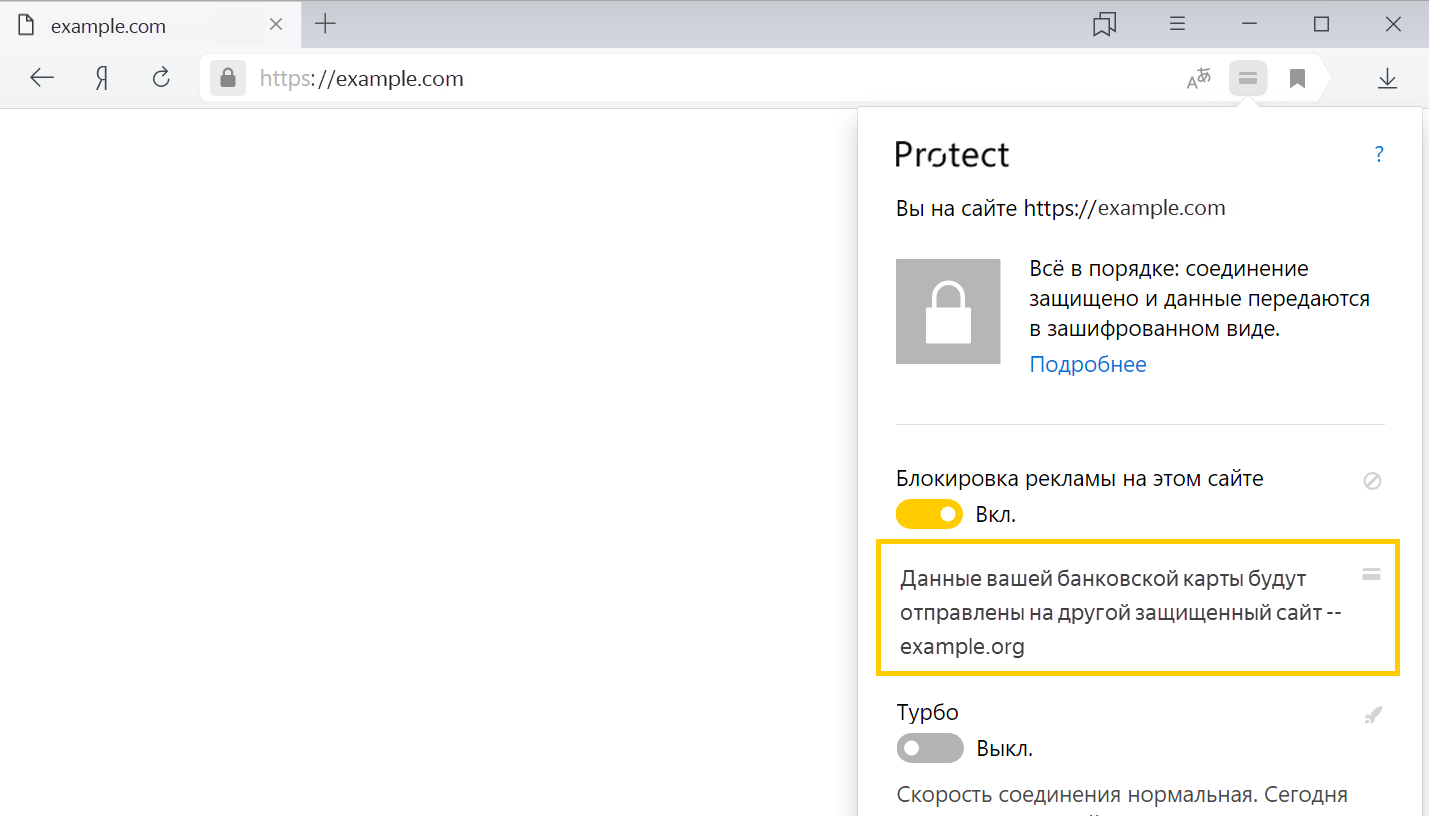This screenshot has width=1429, height=816.
Task: Bookmark the page with the bookmark icon
Action: tap(1297, 78)
